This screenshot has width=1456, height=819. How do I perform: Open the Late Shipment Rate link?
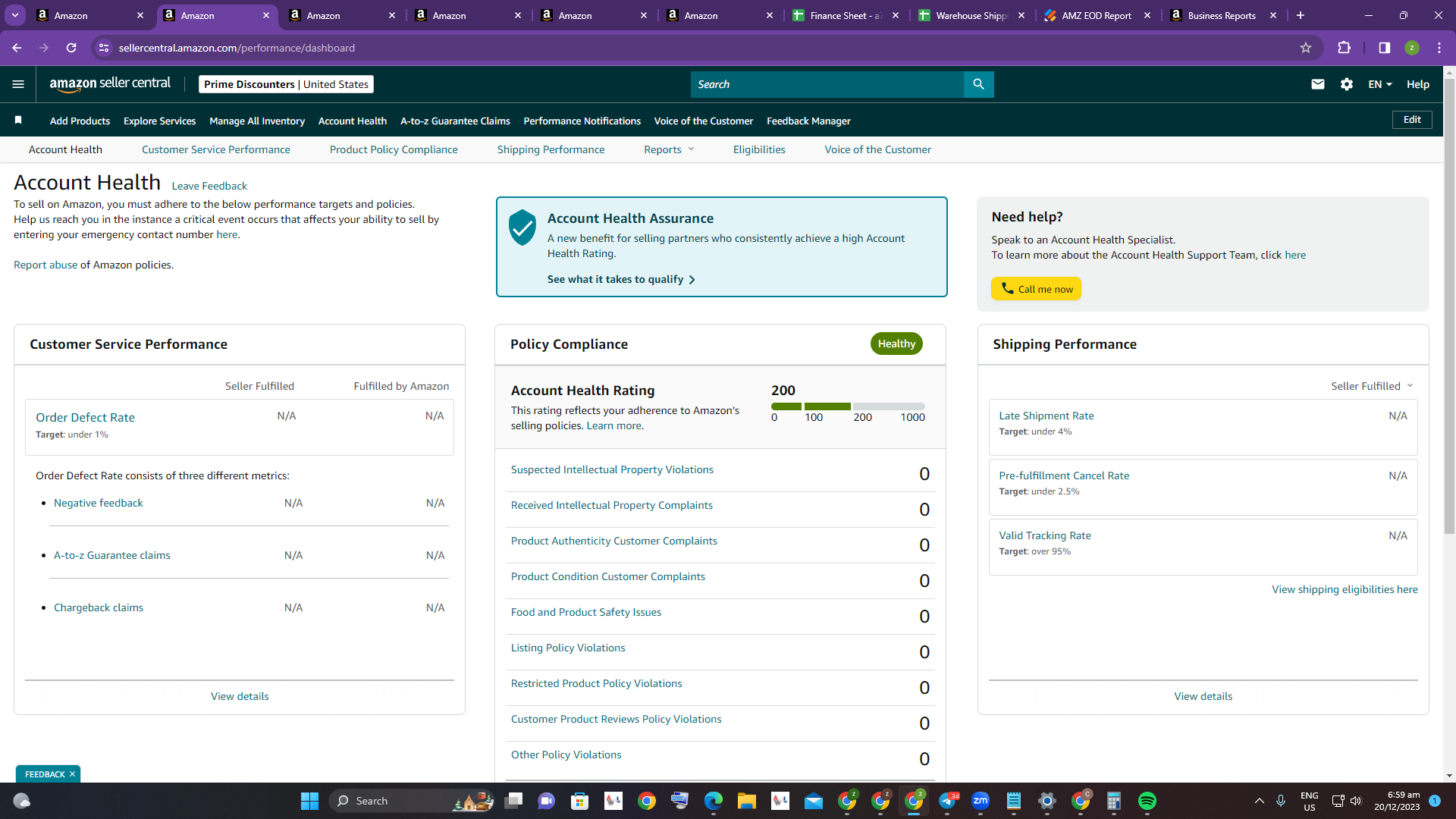coord(1046,416)
